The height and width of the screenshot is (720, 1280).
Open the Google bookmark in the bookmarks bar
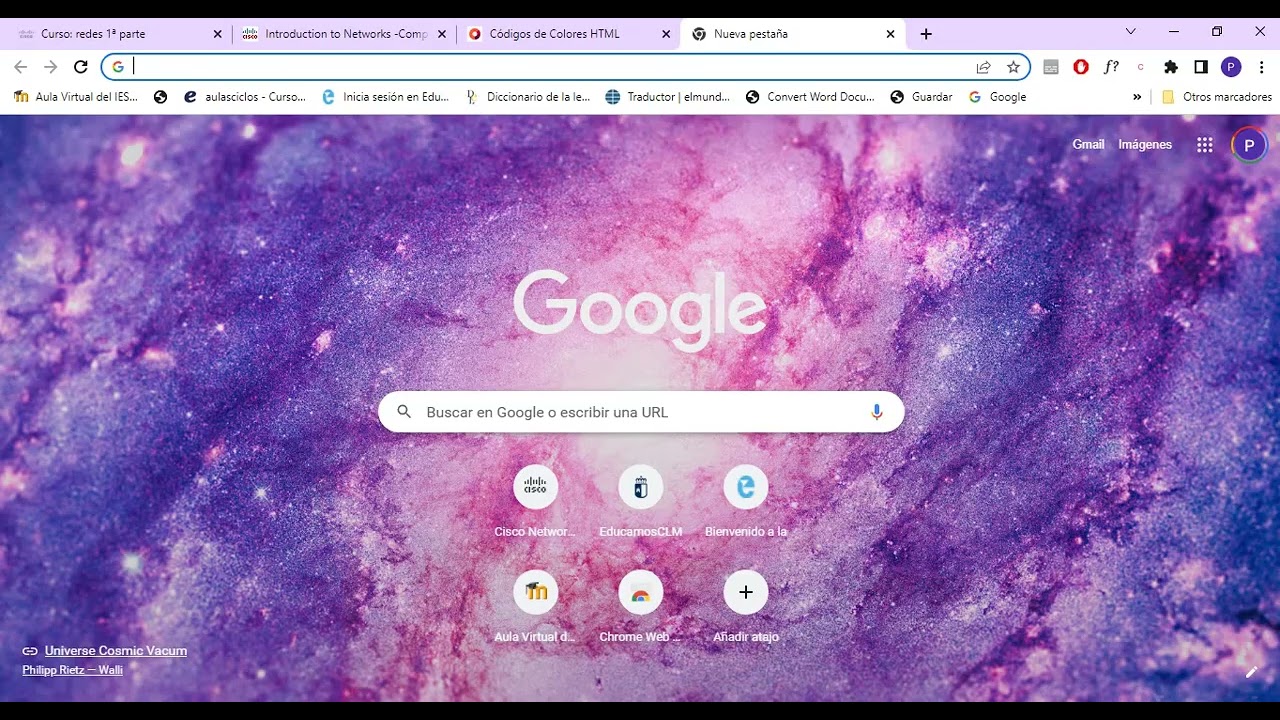[x=997, y=97]
